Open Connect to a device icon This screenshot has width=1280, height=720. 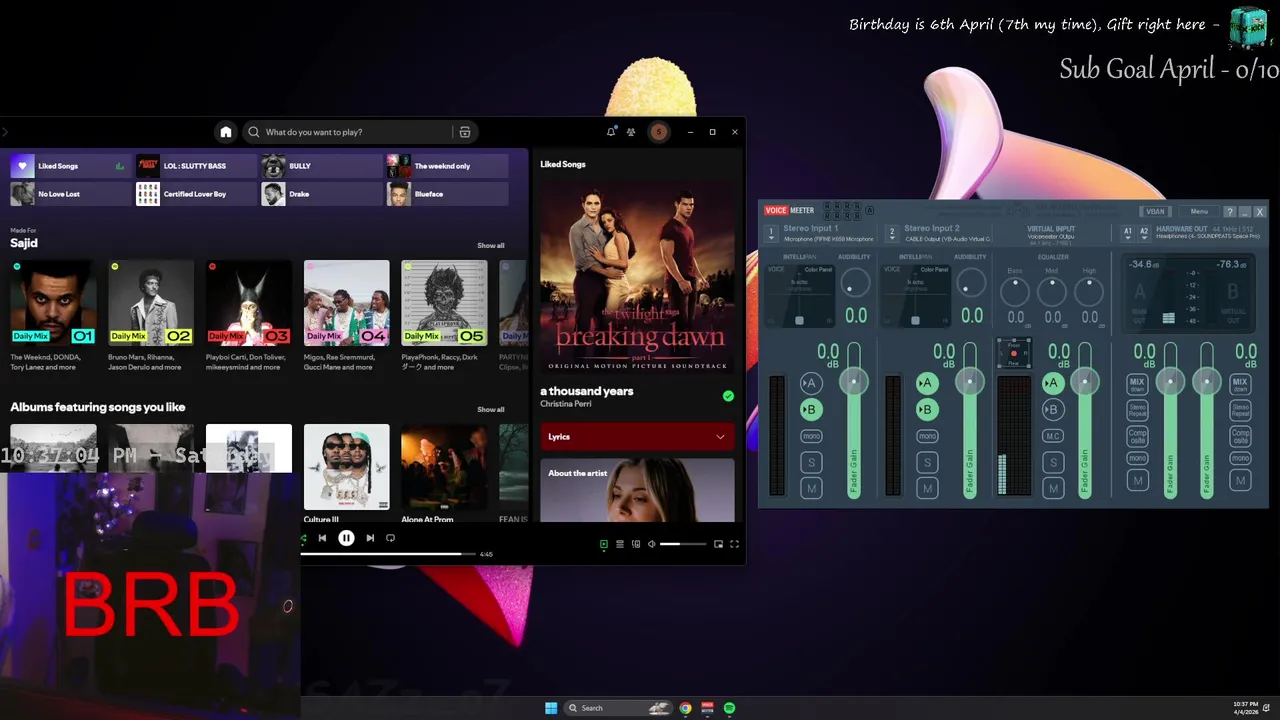(635, 544)
